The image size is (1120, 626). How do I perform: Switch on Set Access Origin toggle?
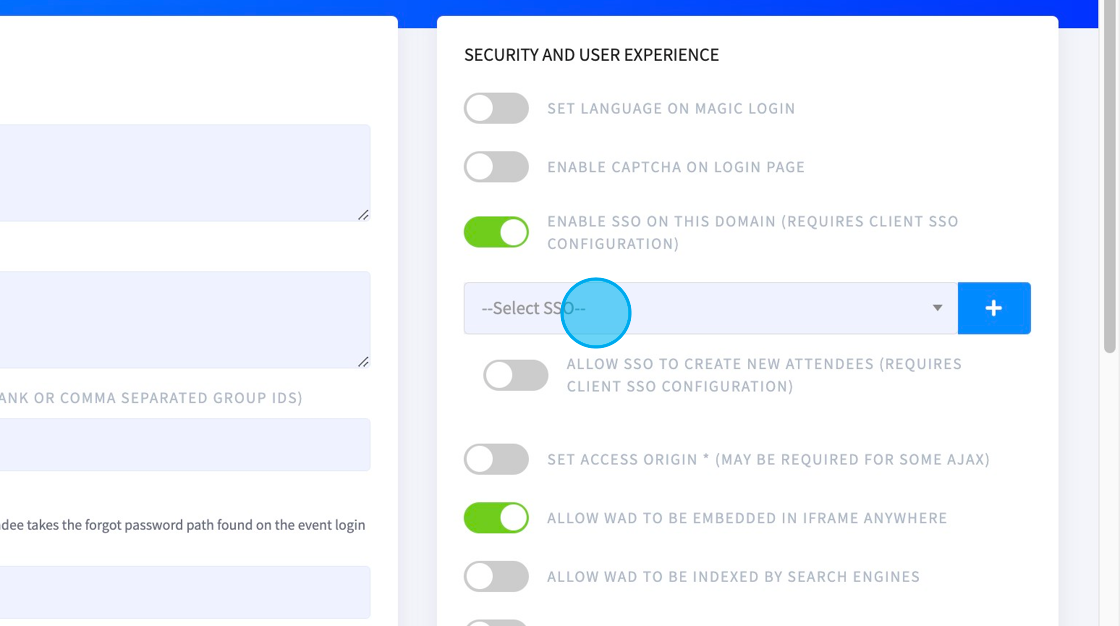pyautogui.click(x=496, y=459)
